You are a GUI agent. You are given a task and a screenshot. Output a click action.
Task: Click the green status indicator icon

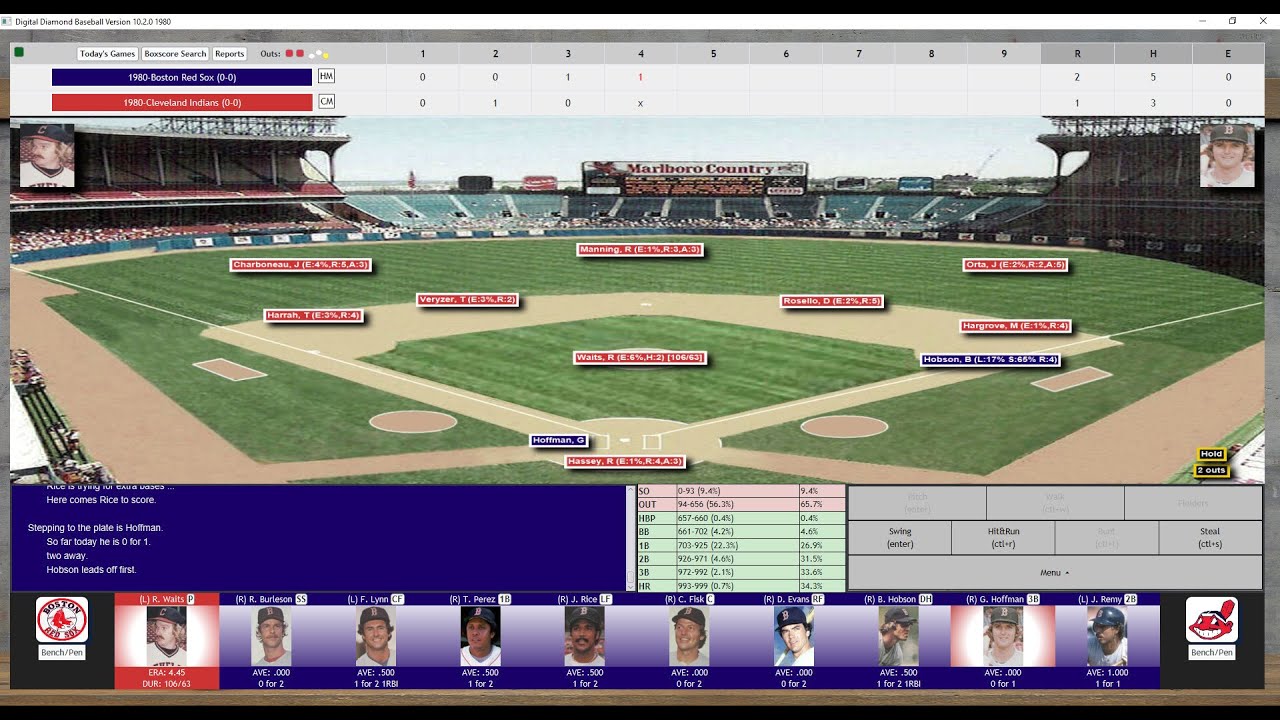[x=19, y=52]
